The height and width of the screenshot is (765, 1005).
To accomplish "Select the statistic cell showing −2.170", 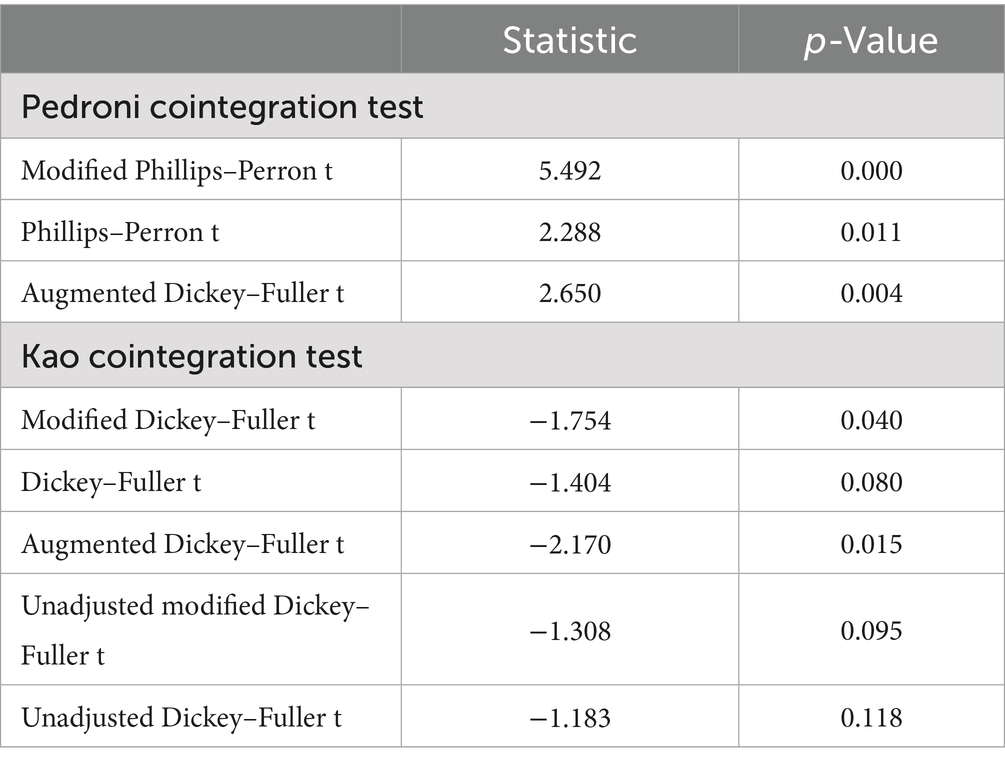I will (570, 543).
